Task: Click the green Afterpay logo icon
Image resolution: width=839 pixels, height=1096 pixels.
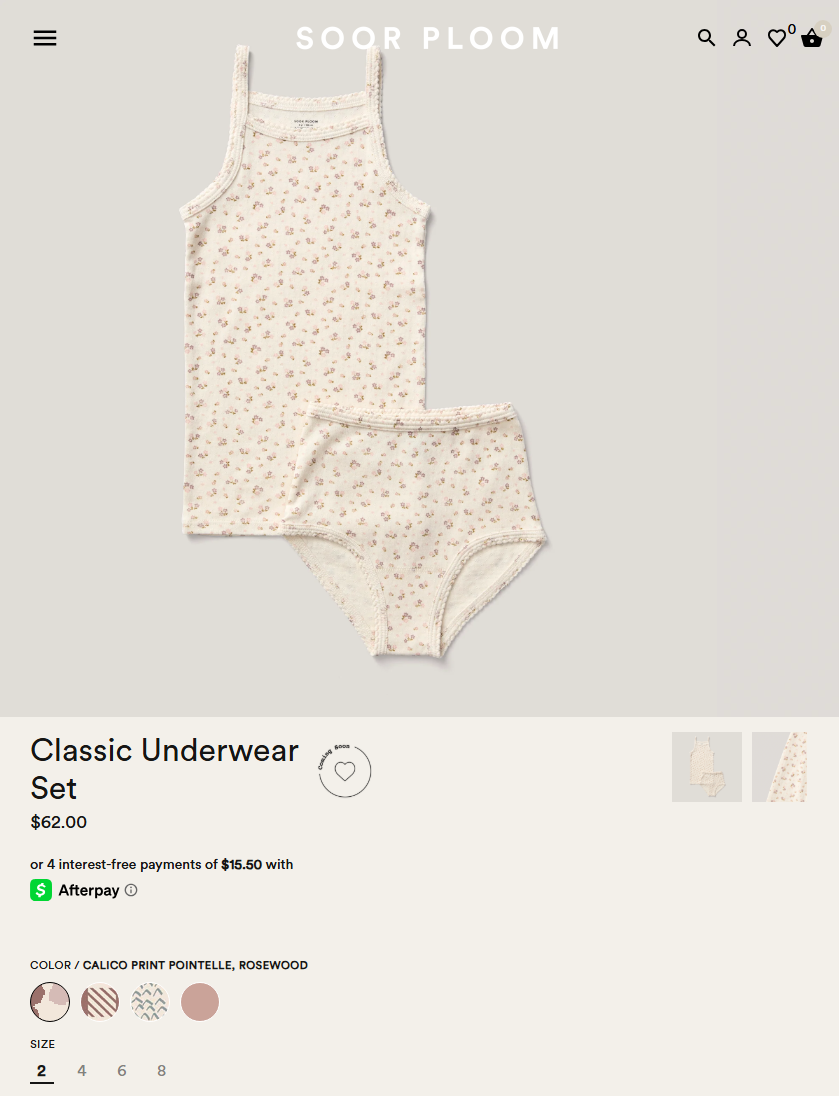Action: (41, 890)
